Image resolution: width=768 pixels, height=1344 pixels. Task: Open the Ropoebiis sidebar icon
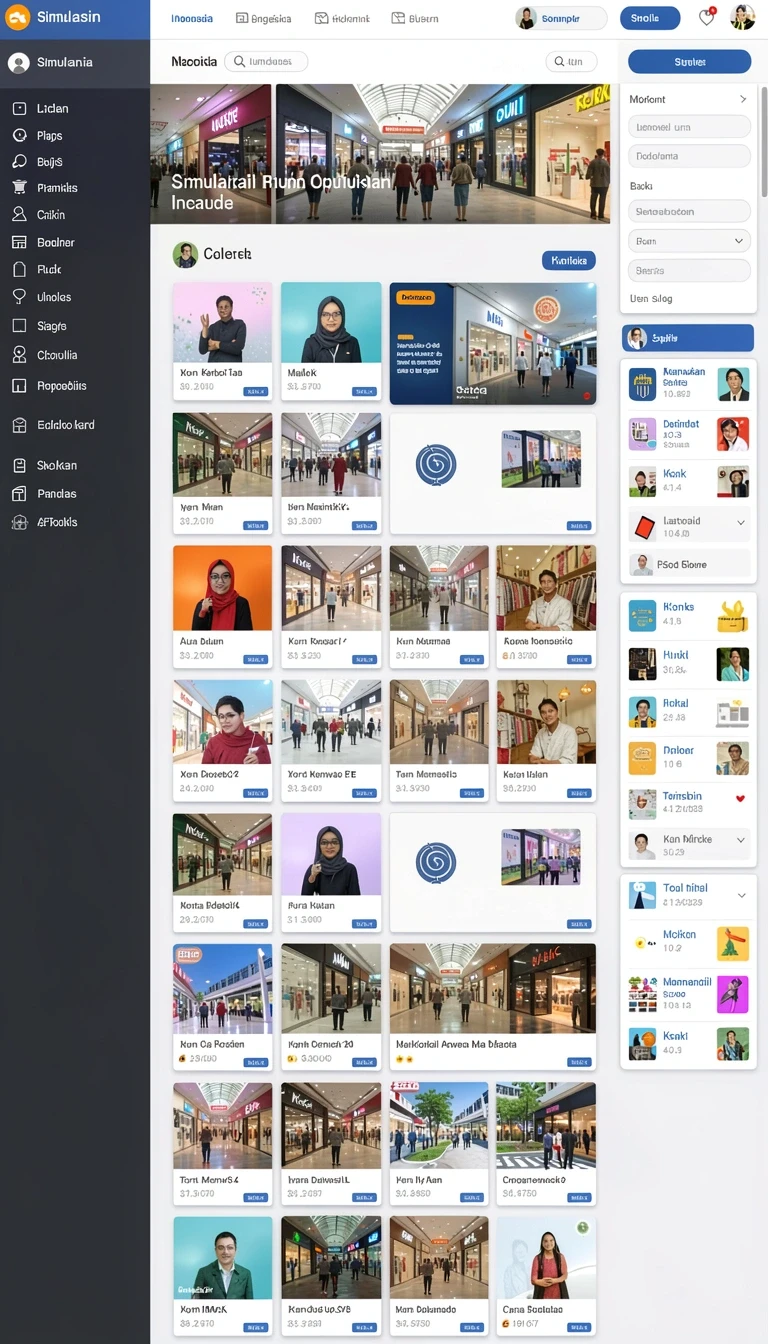tap(18, 385)
